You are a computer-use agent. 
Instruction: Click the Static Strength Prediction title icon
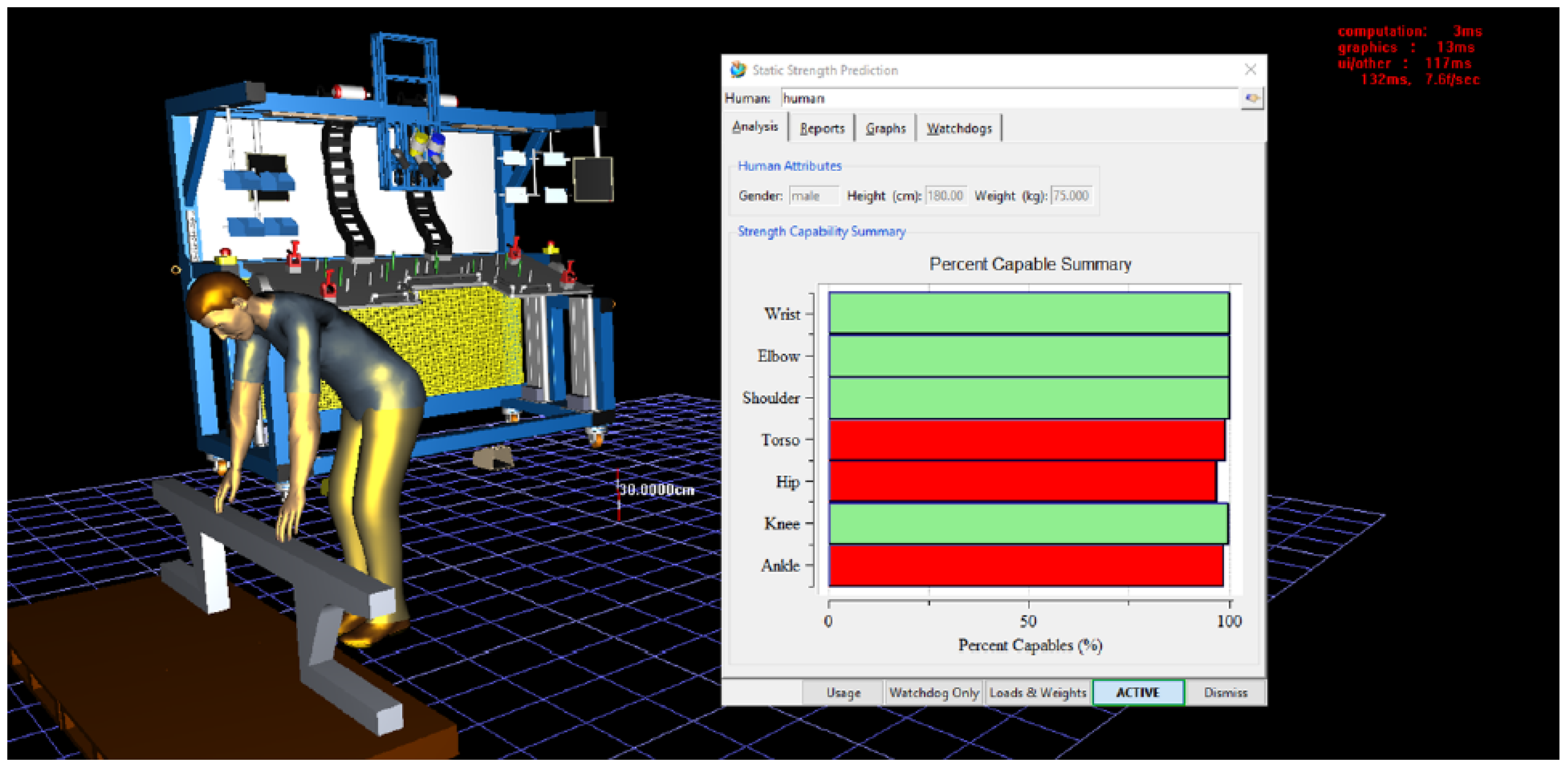pyautogui.click(x=738, y=69)
